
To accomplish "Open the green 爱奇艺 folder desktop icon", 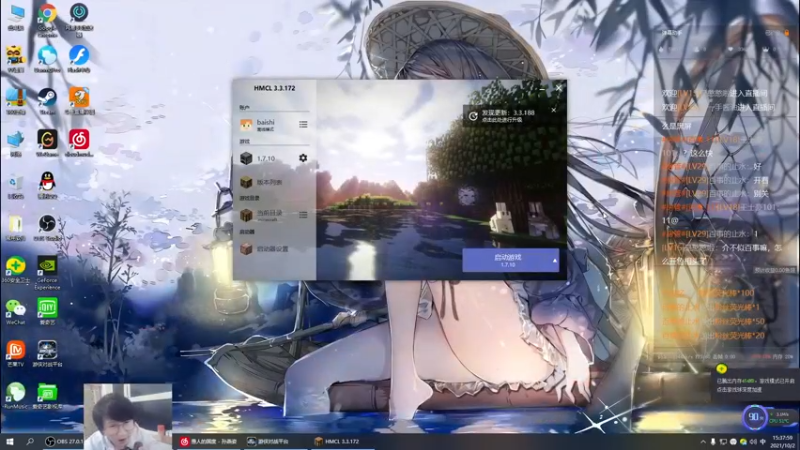I will [x=47, y=396].
